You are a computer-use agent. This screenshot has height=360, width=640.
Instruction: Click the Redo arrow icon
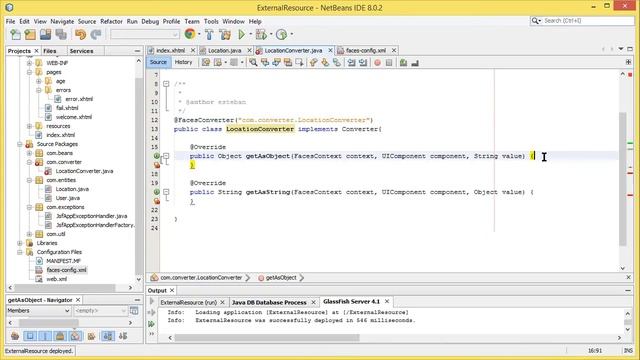pyautogui.click(x=96, y=35)
